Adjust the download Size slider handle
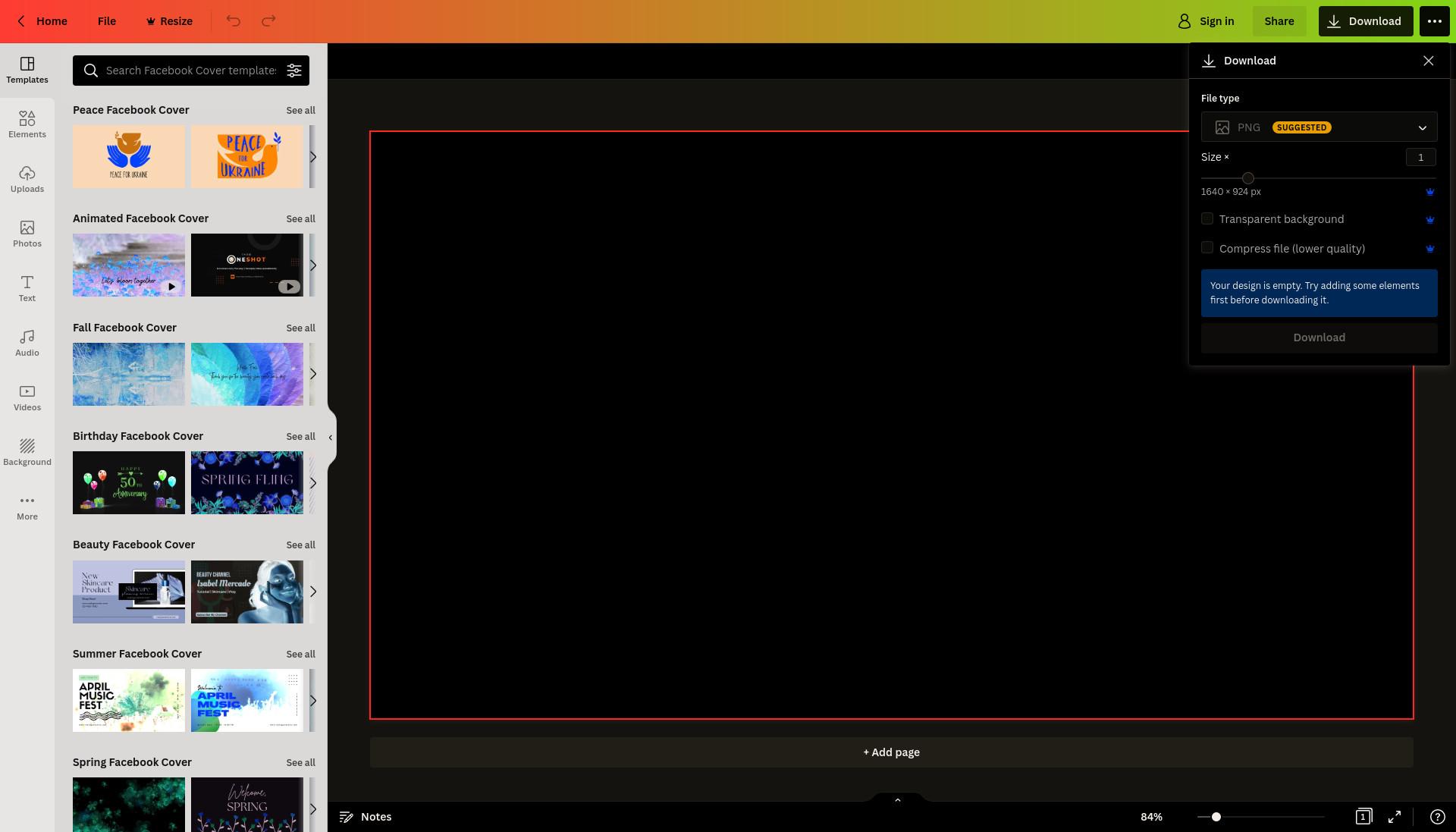The width and height of the screenshot is (1456, 832). [1248, 178]
